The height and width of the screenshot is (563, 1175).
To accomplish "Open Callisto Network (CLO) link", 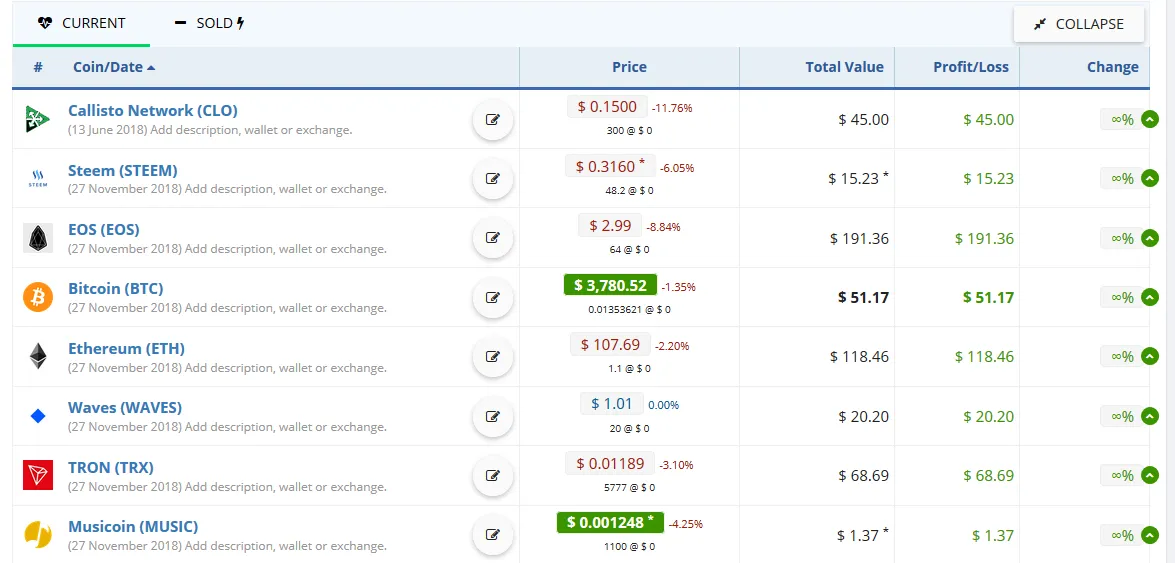I will [x=153, y=110].
